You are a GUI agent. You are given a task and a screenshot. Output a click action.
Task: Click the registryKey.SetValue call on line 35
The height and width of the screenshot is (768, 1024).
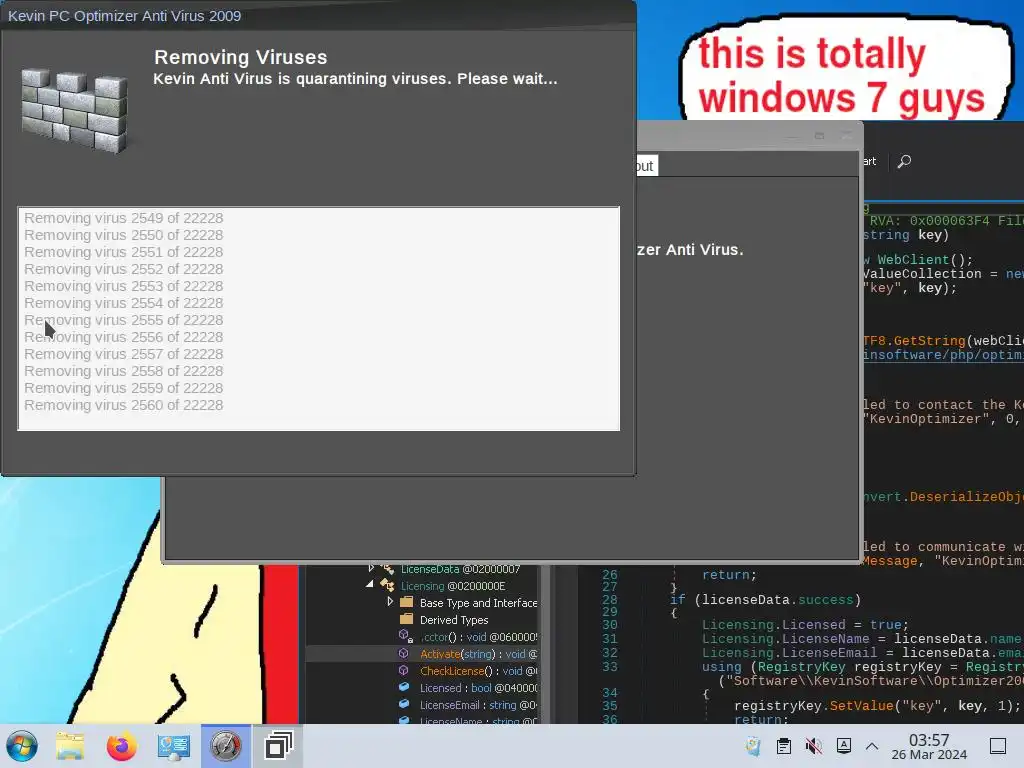[877, 706]
